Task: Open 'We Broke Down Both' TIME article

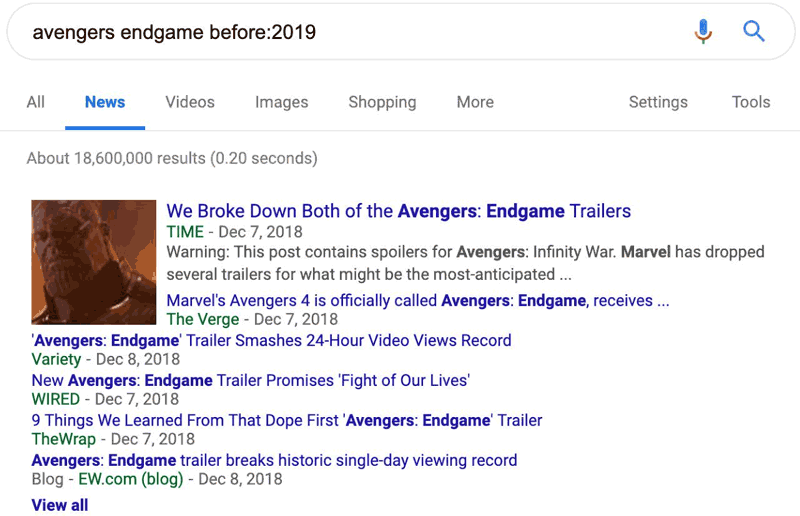Action: coord(398,211)
